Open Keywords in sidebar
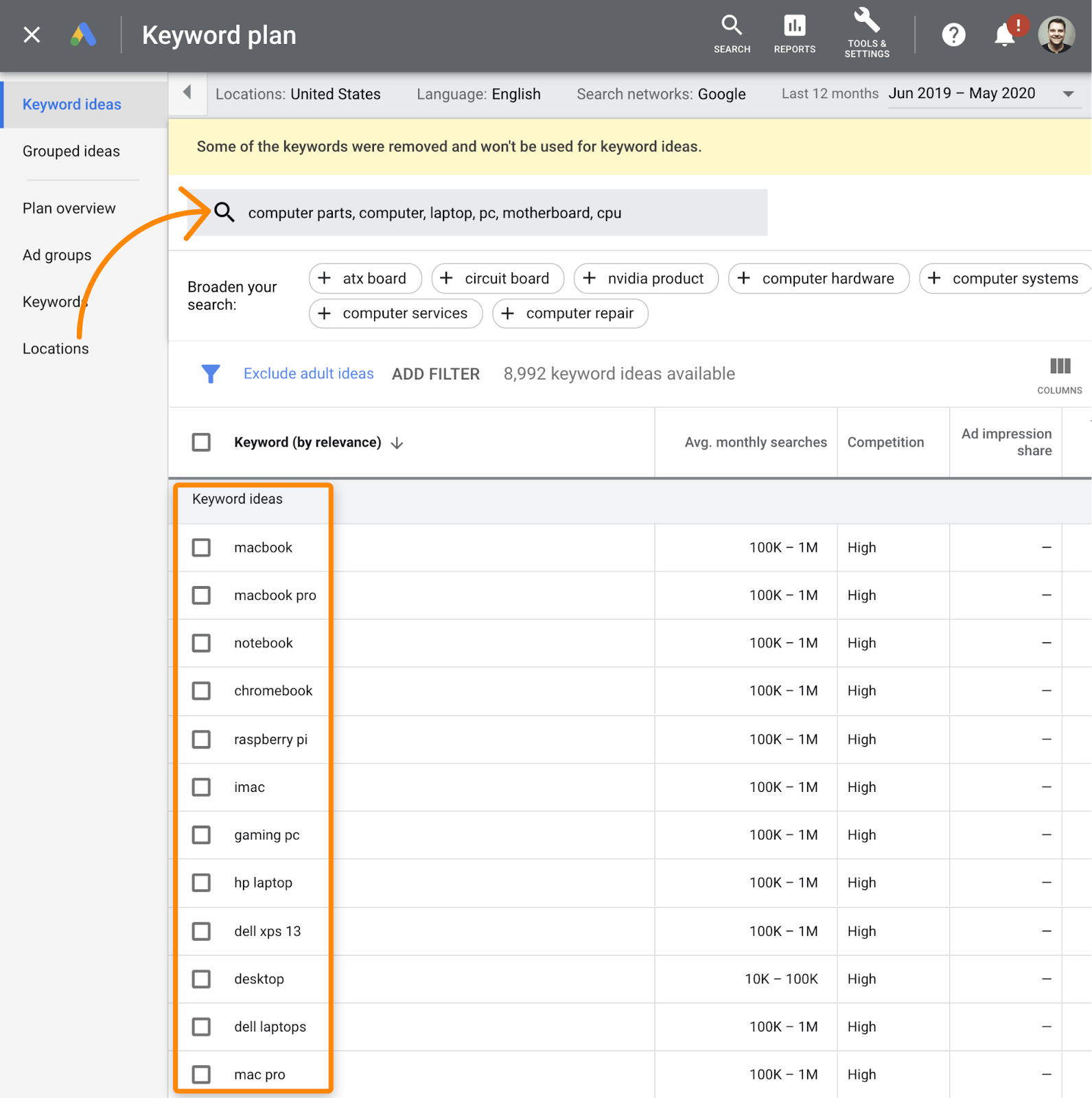 55,302
